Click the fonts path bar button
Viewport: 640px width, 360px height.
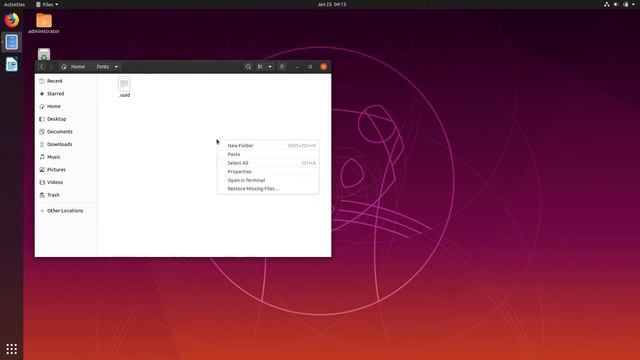[x=102, y=67]
